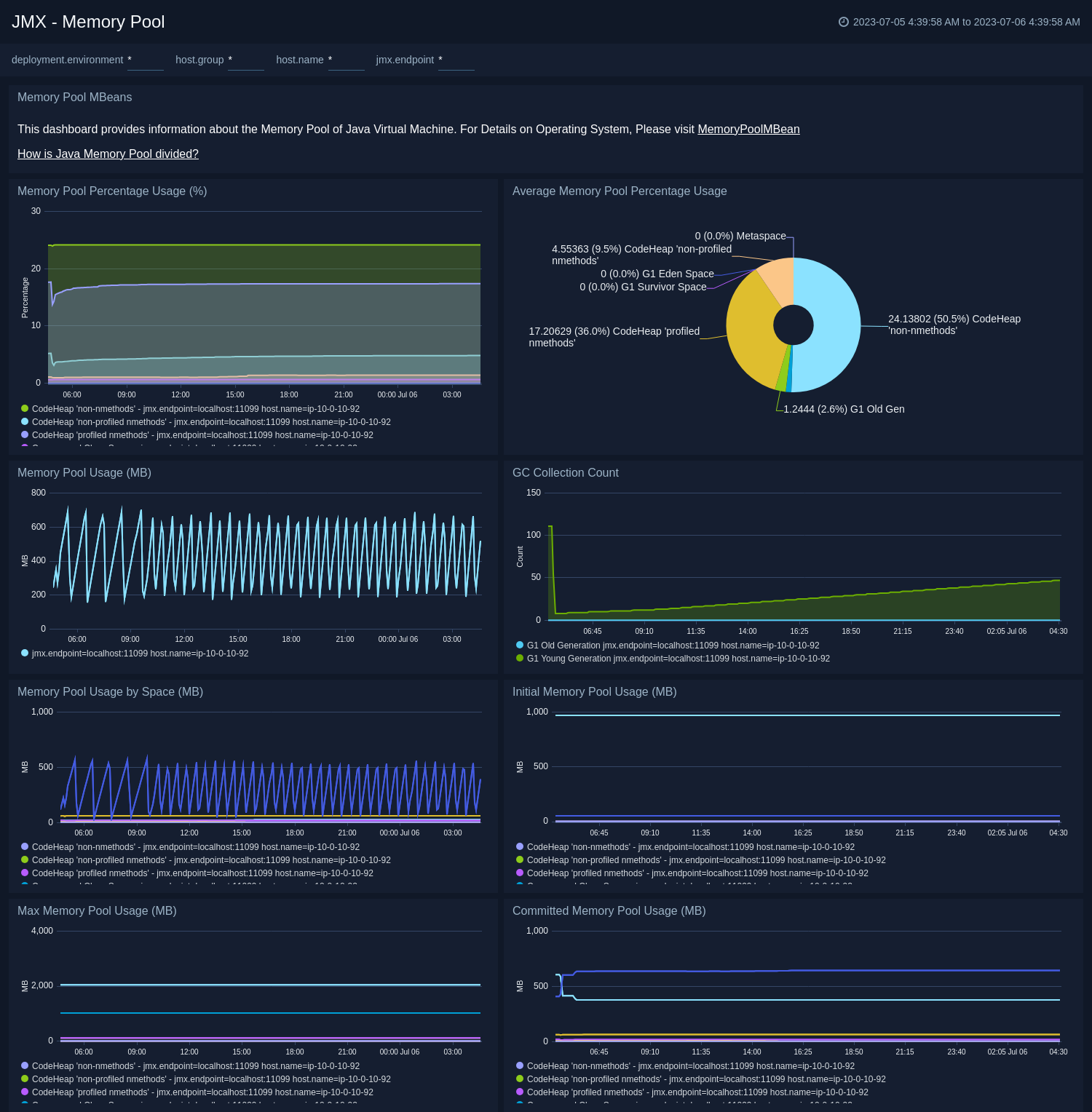Viewport: 1092px width, 1112px height.
Task: Open the MemoryPoolMBean documentation link
Action: tap(748, 129)
